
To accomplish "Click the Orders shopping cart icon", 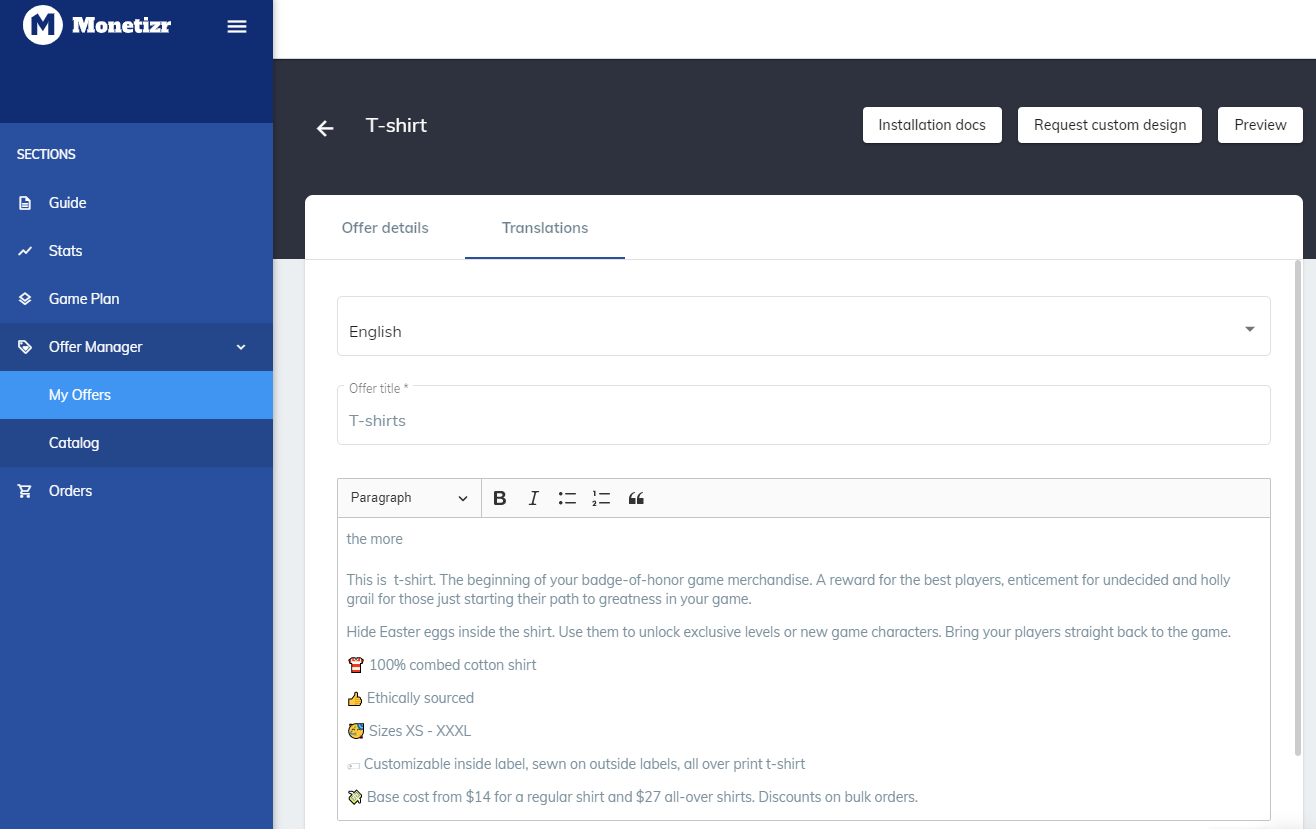I will [x=25, y=491].
